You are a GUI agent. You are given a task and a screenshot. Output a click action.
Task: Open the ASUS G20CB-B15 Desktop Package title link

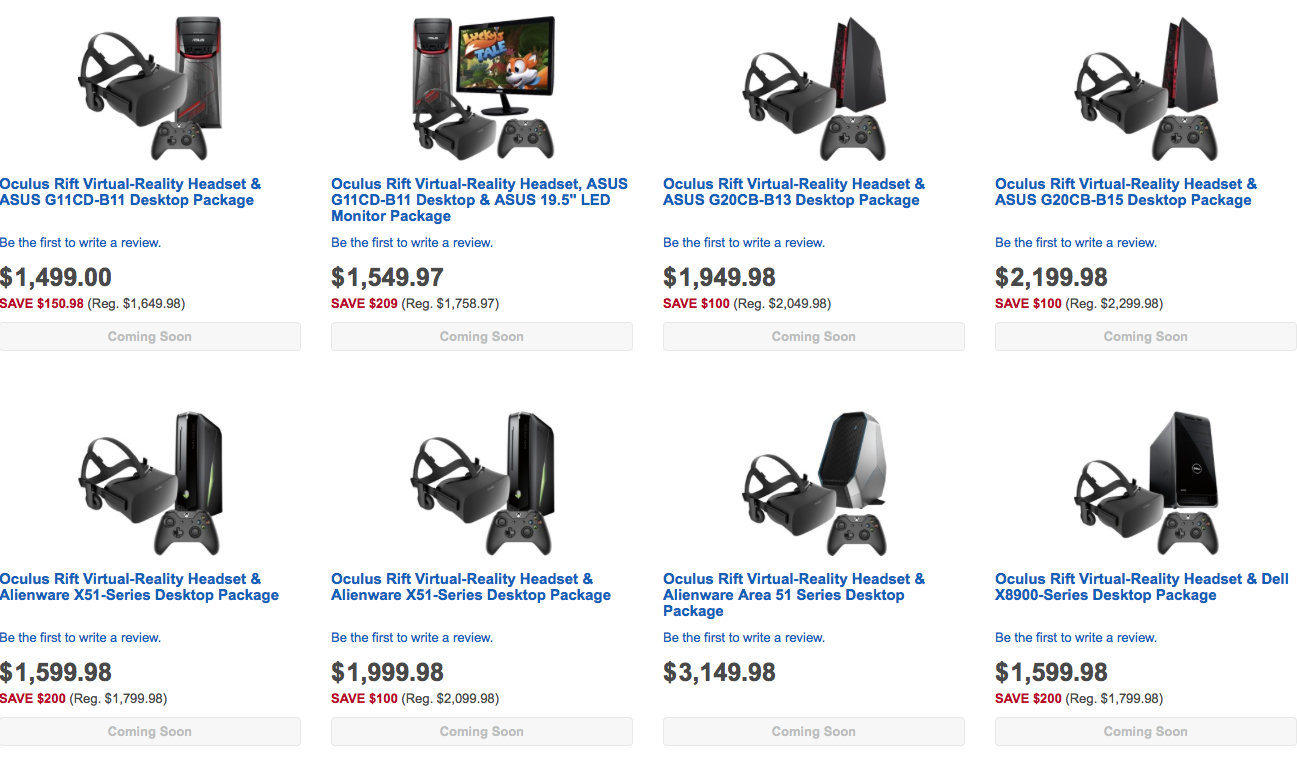(1125, 192)
